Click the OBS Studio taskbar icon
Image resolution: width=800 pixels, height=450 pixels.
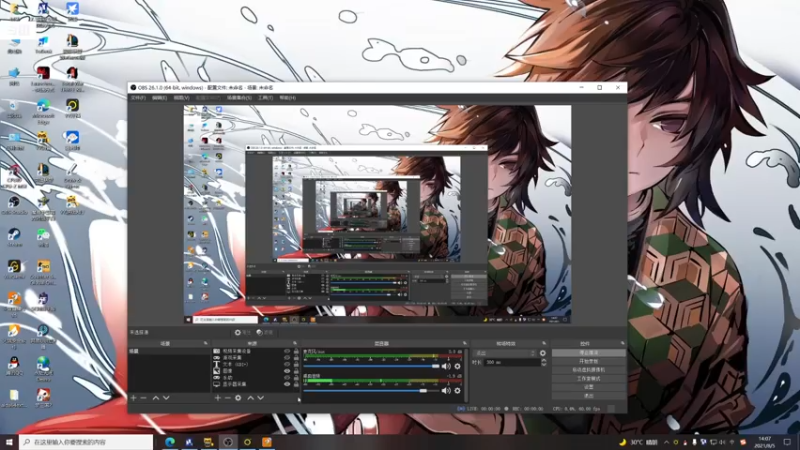tap(228, 442)
